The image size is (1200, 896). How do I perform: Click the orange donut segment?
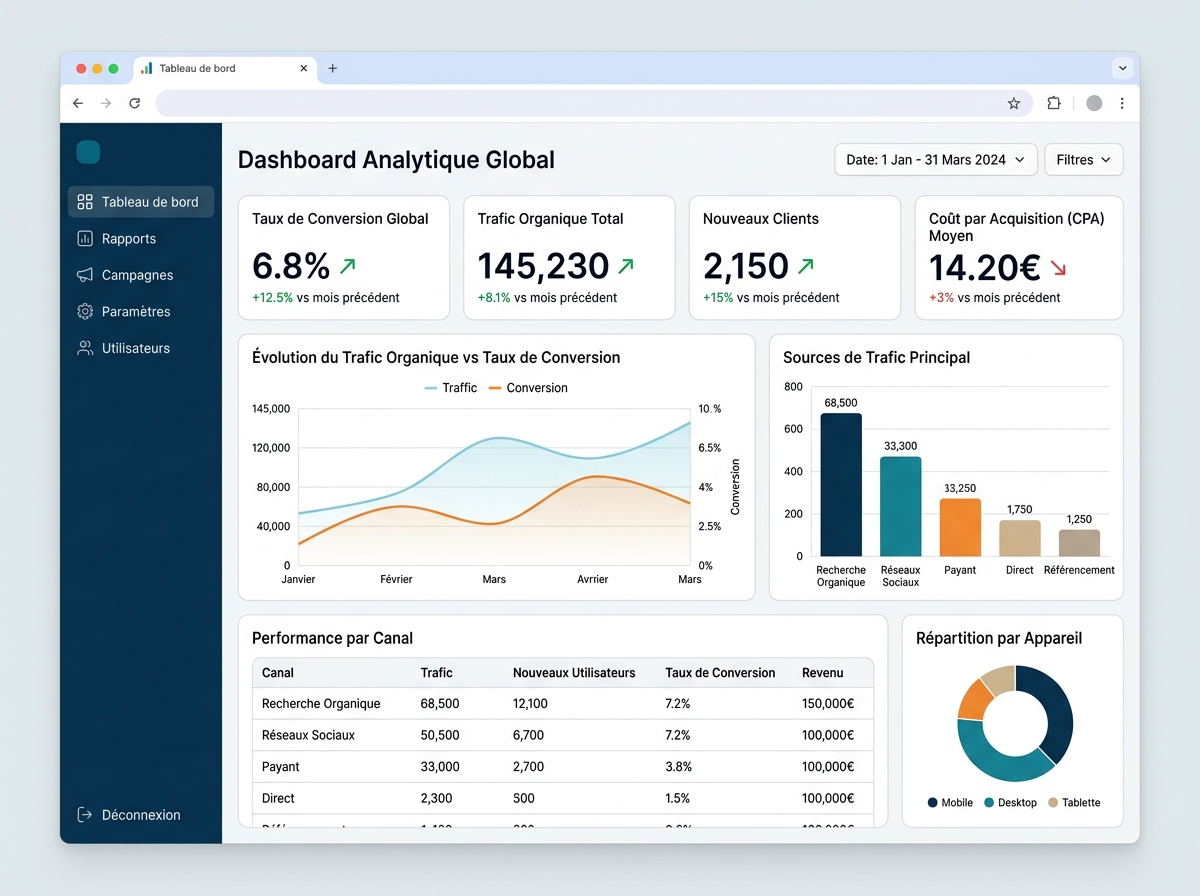pos(972,700)
